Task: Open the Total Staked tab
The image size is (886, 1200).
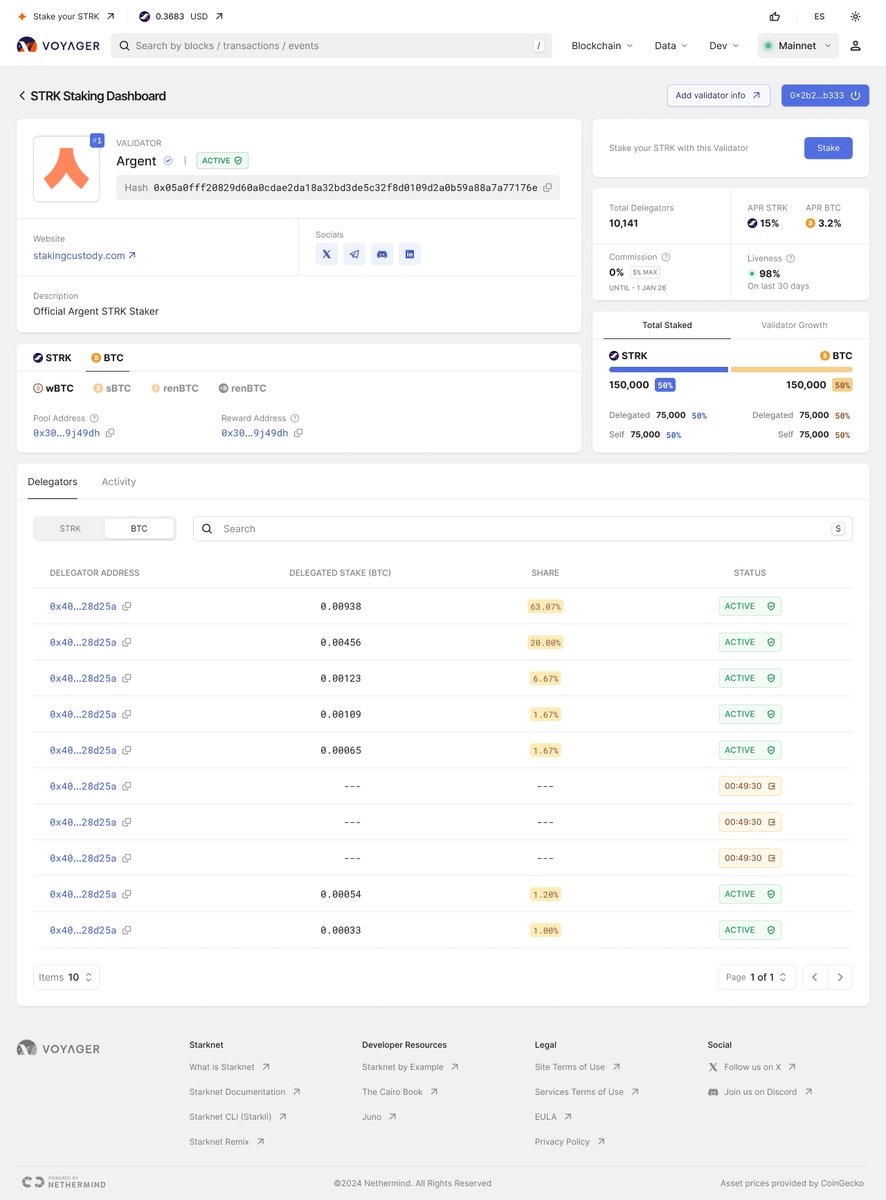Action: (x=667, y=325)
